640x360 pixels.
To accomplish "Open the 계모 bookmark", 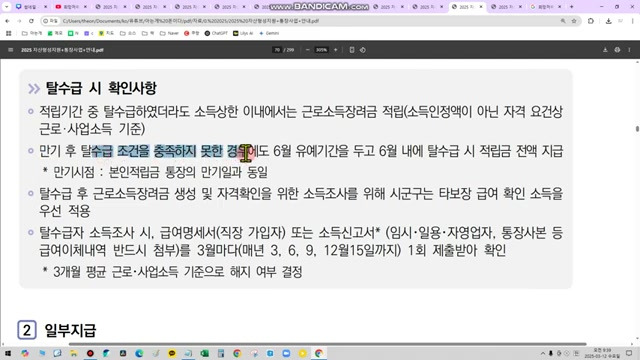I will [55, 33].
